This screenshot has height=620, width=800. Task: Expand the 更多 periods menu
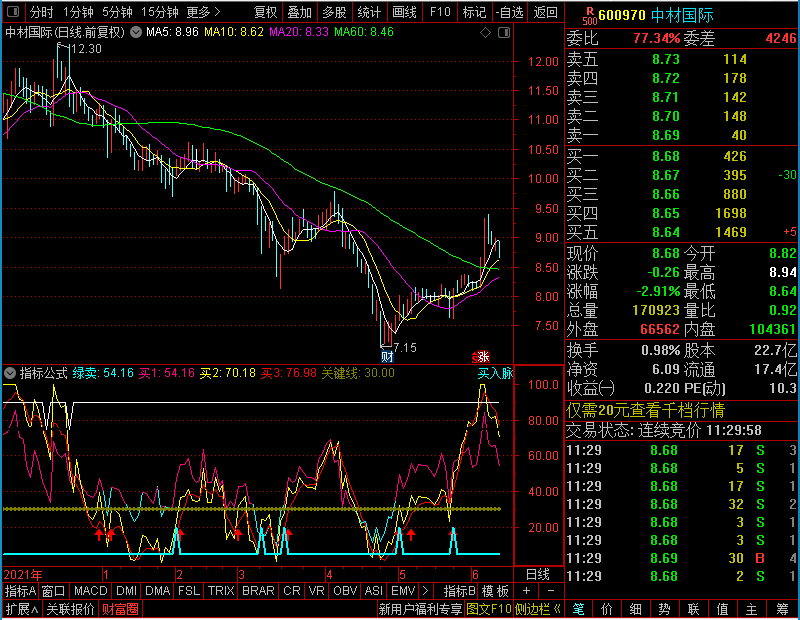[203, 12]
